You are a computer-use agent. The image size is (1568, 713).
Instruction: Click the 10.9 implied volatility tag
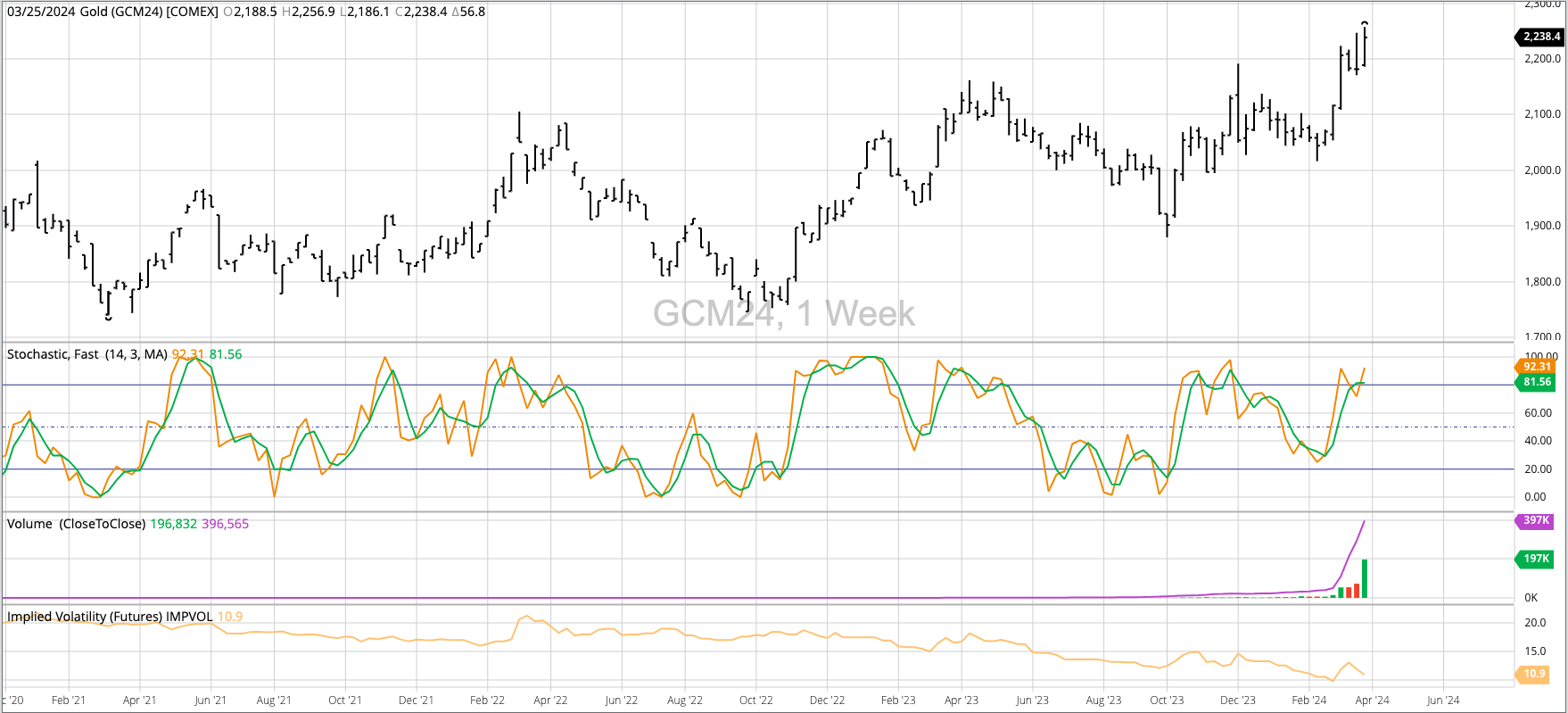[x=1534, y=674]
